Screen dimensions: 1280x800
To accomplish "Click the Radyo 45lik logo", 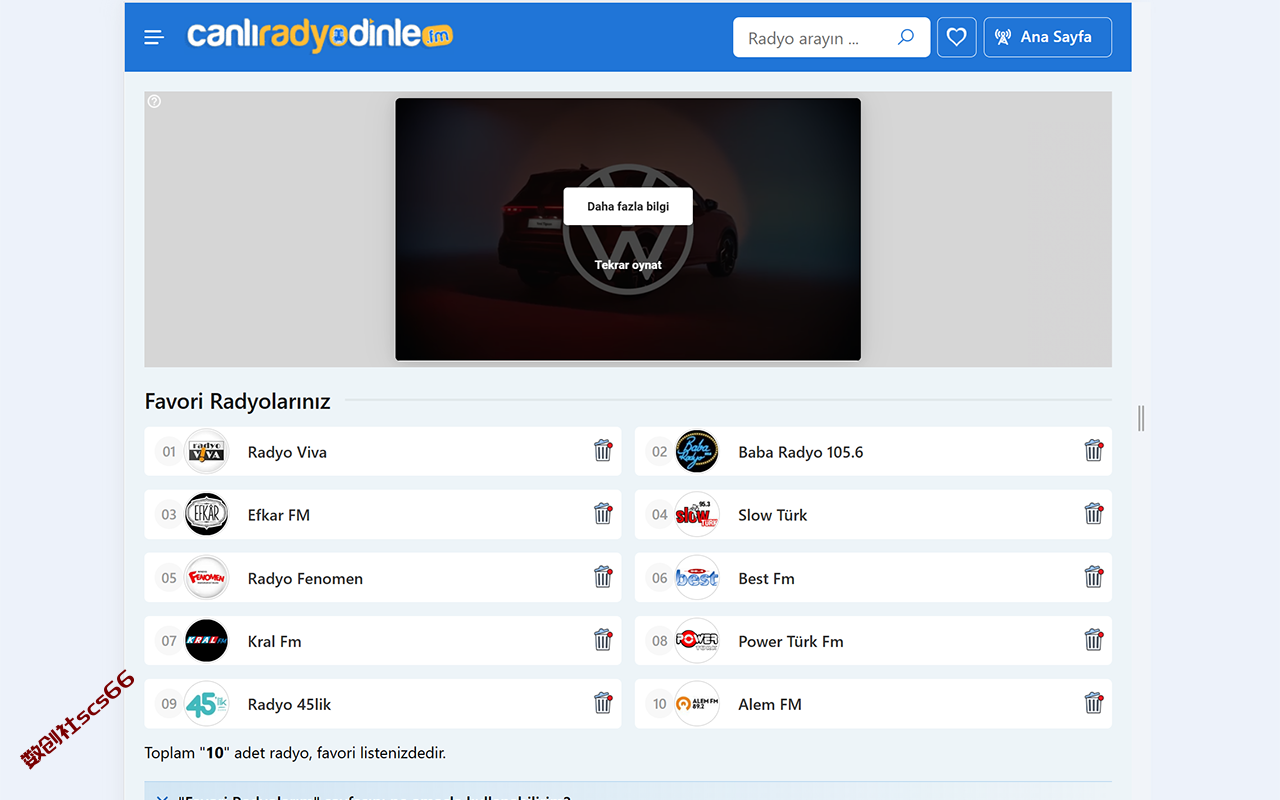I will (207, 704).
